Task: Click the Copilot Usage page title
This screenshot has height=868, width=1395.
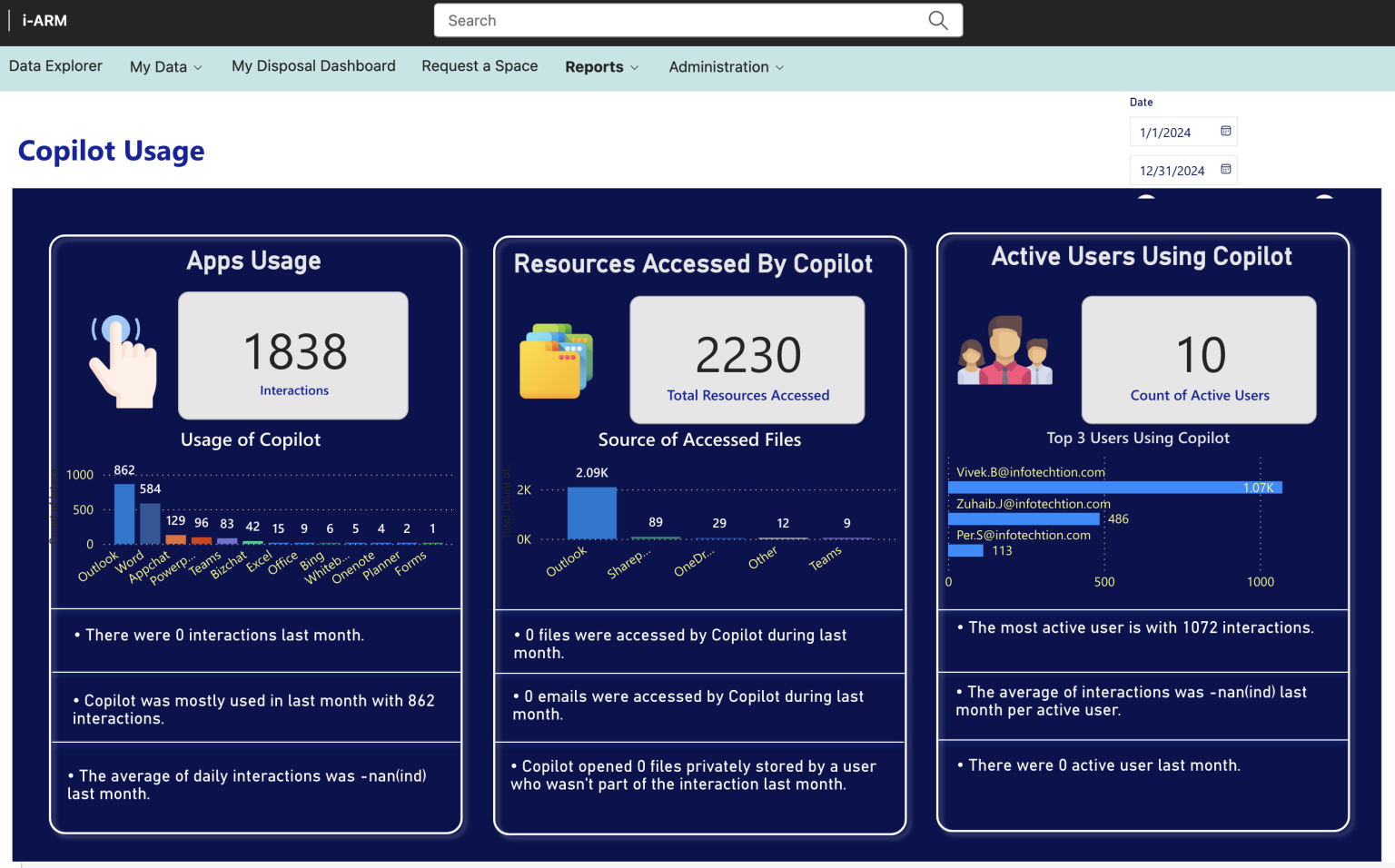Action: (111, 151)
